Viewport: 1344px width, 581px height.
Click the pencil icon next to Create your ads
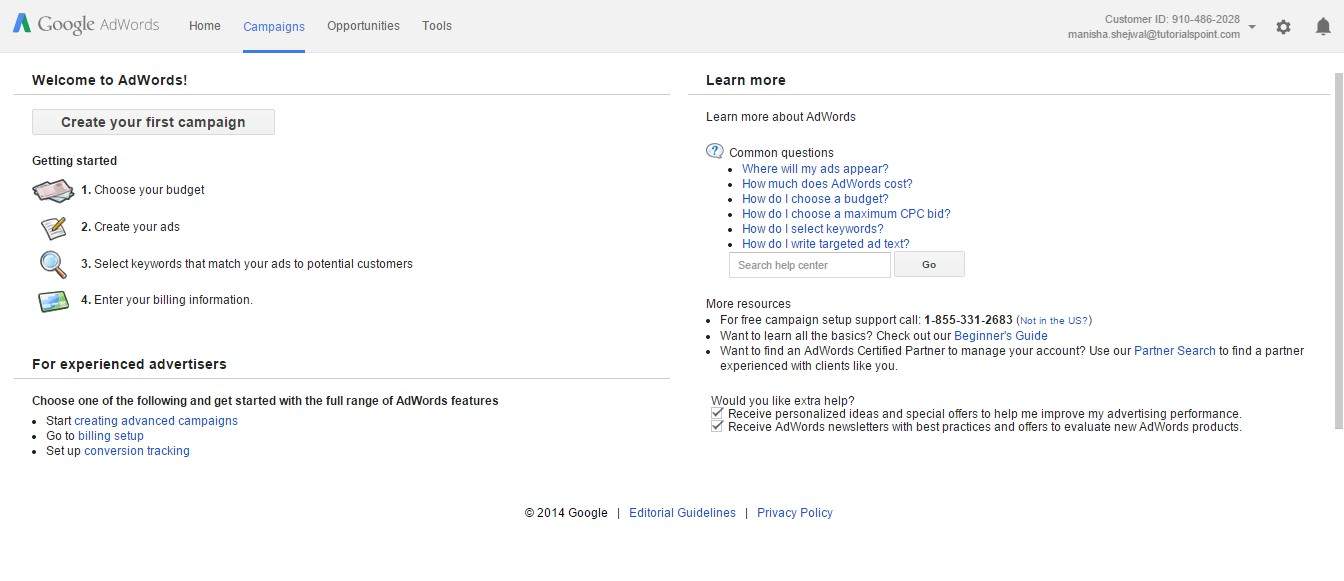pos(53,227)
